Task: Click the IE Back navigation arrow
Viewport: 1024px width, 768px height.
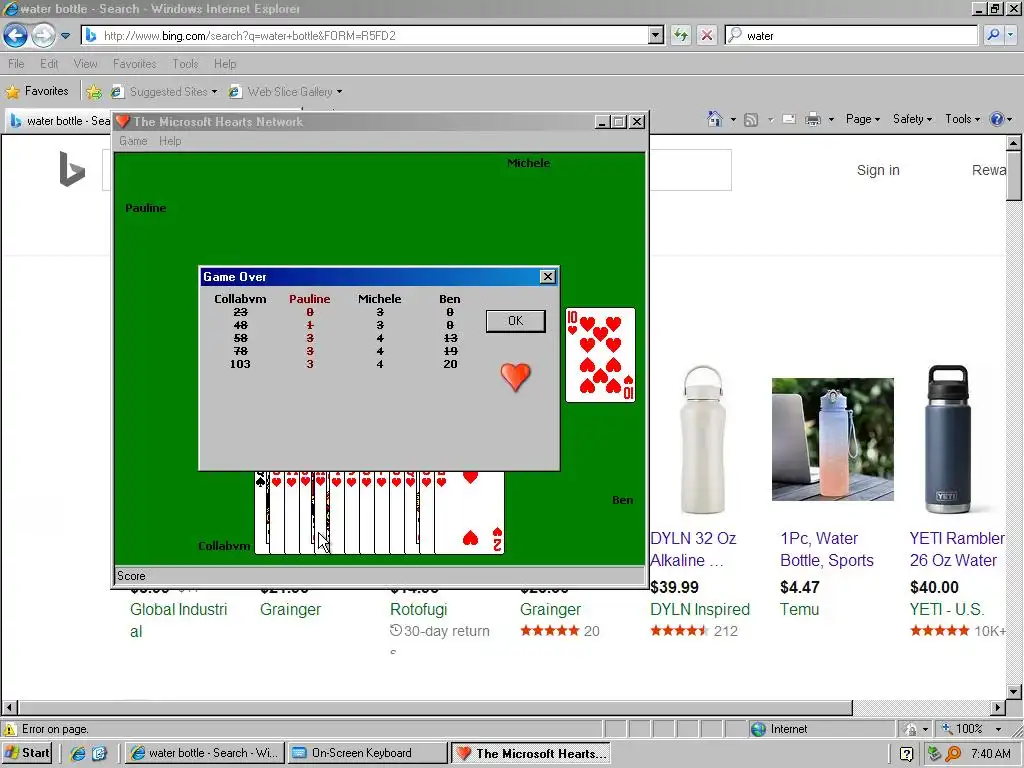Action: [x=16, y=35]
